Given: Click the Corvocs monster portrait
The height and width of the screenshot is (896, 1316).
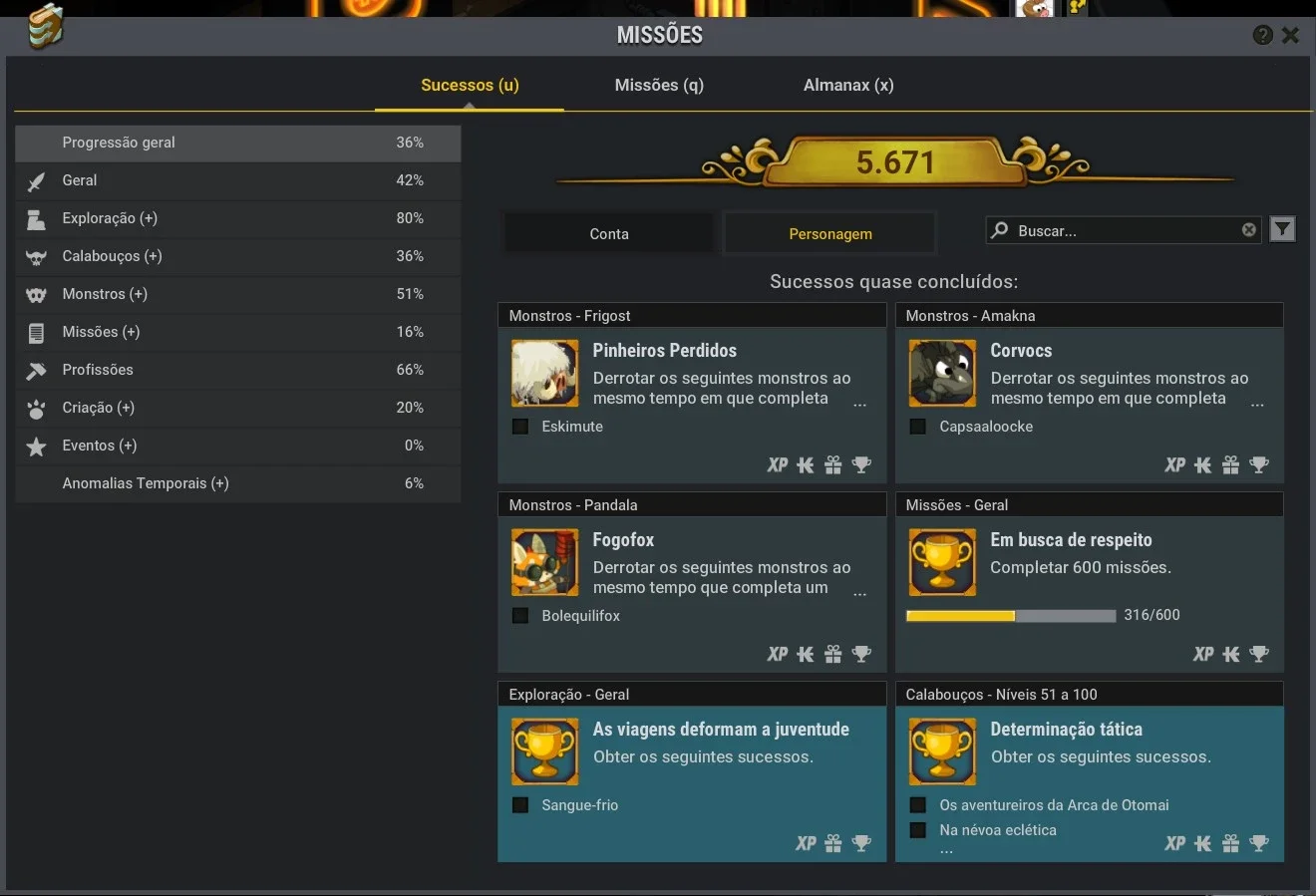Looking at the screenshot, I should coord(942,373).
